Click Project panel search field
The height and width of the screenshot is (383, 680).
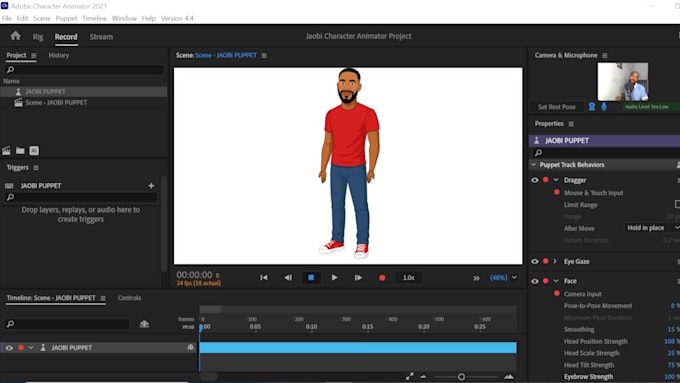click(85, 69)
